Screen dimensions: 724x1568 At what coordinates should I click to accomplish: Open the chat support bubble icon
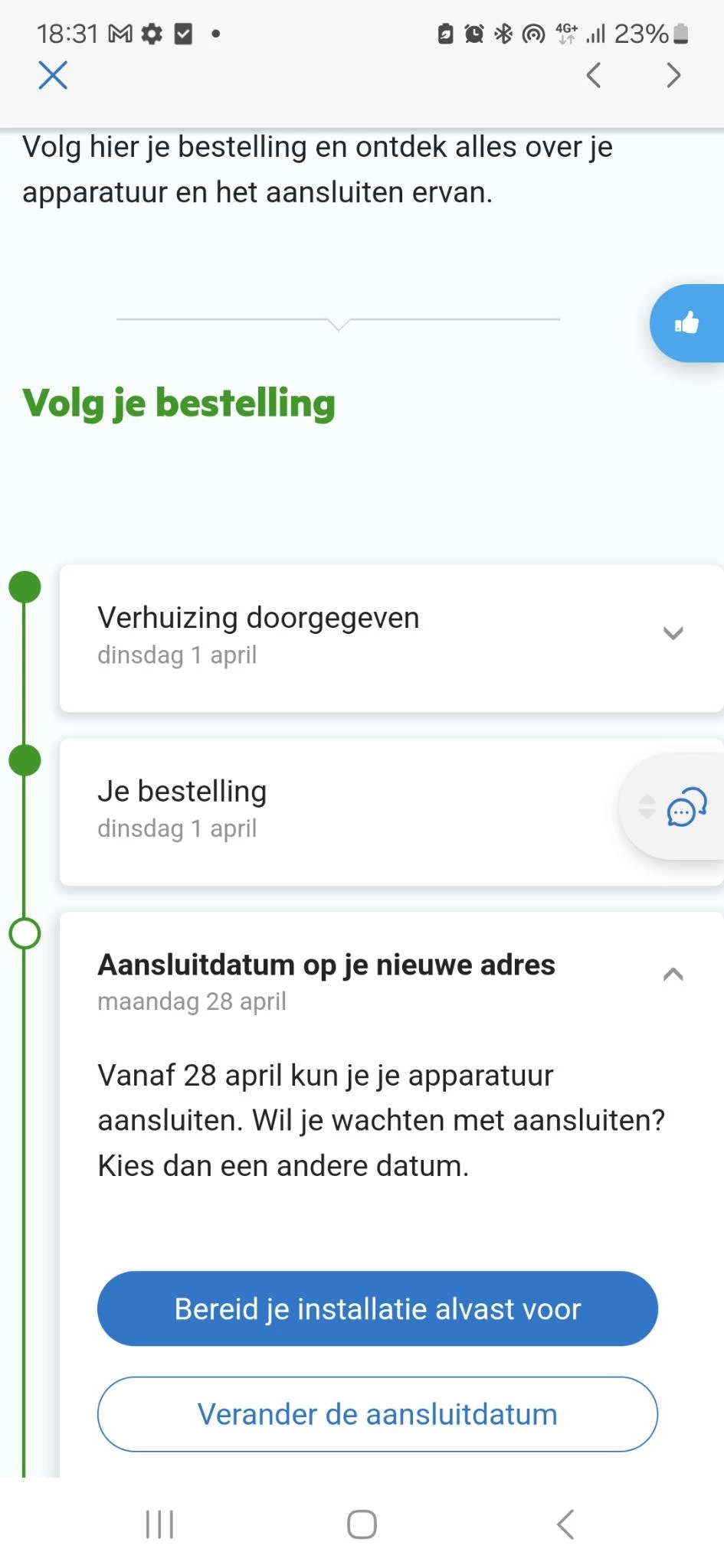[686, 807]
